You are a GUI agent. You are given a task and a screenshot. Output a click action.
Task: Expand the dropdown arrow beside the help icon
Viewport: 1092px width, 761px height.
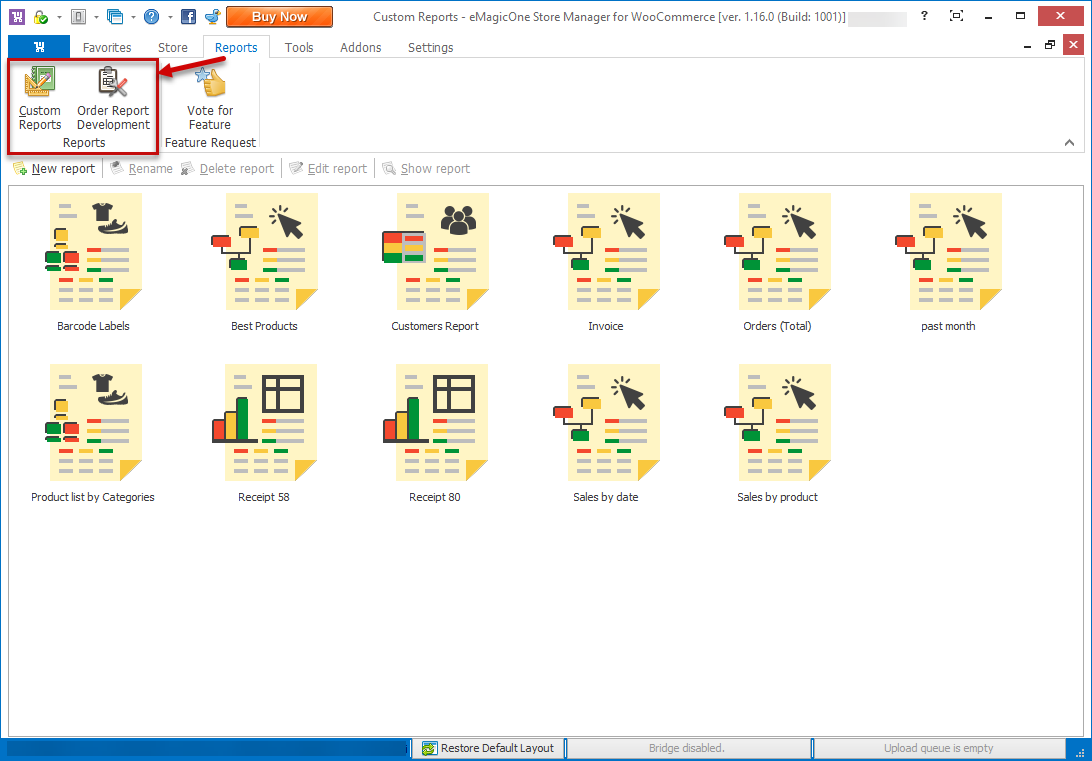(x=169, y=17)
